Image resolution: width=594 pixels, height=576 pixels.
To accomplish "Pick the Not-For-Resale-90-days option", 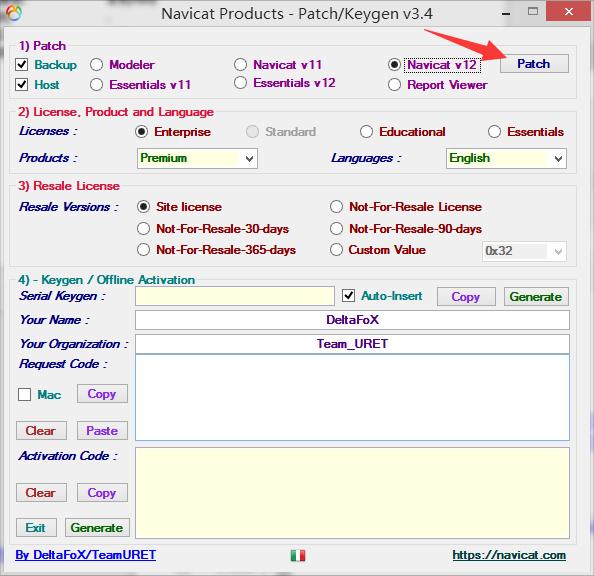I will [x=336, y=229].
